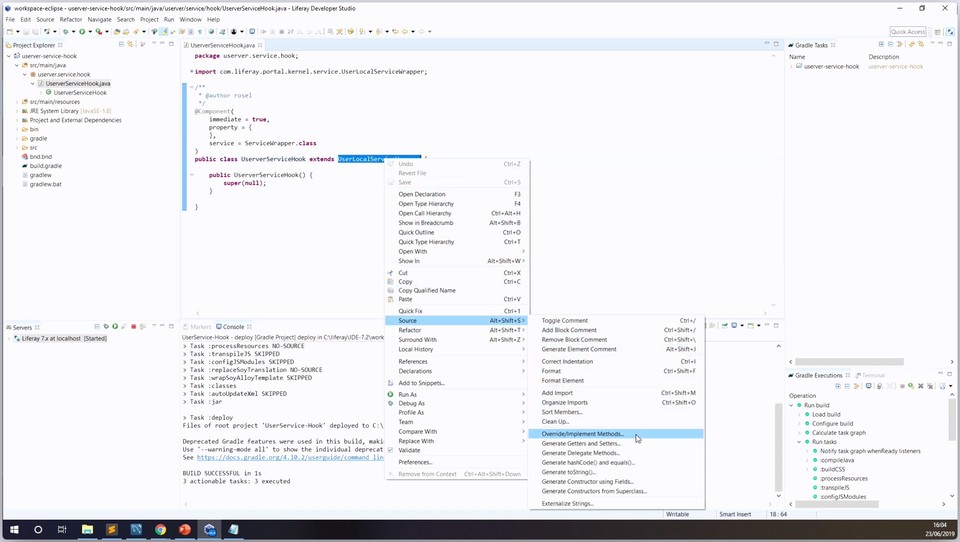The width and height of the screenshot is (960, 542).
Task: Toggle Link with Editor in Project Explorer
Action: pos(130,45)
